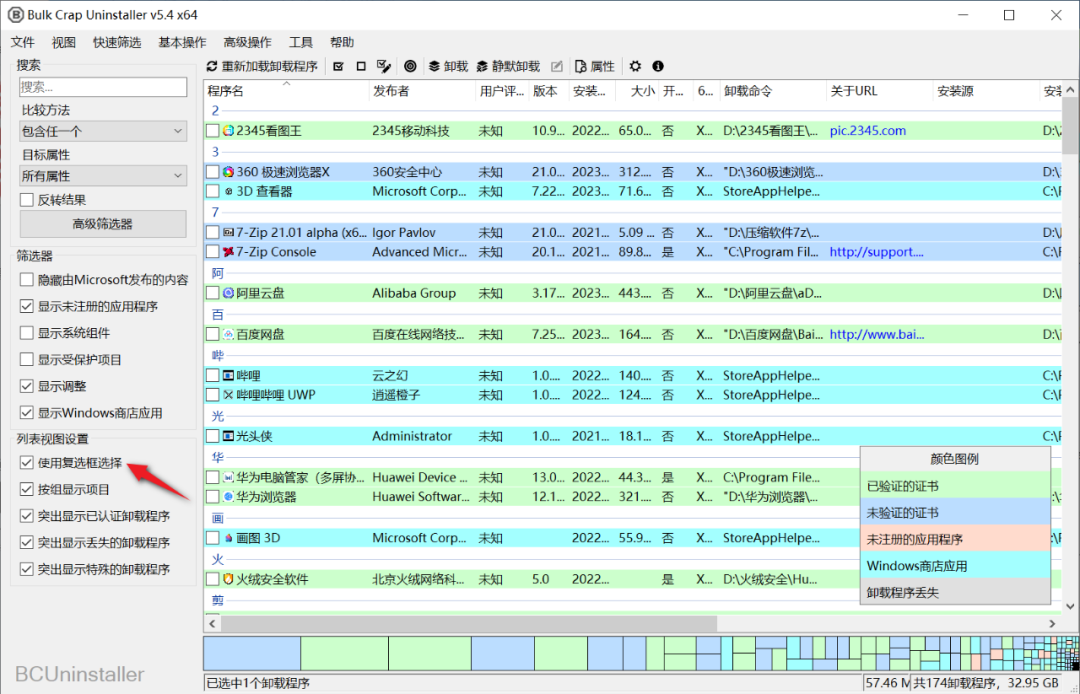Sort by the 程序名 column header

[x=287, y=91]
